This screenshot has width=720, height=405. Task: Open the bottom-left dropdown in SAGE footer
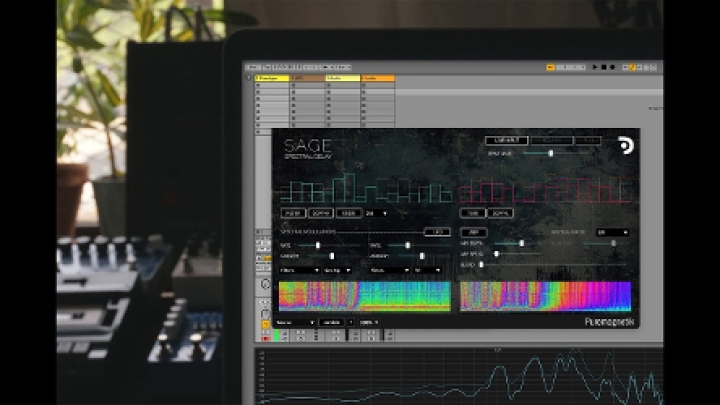point(295,323)
